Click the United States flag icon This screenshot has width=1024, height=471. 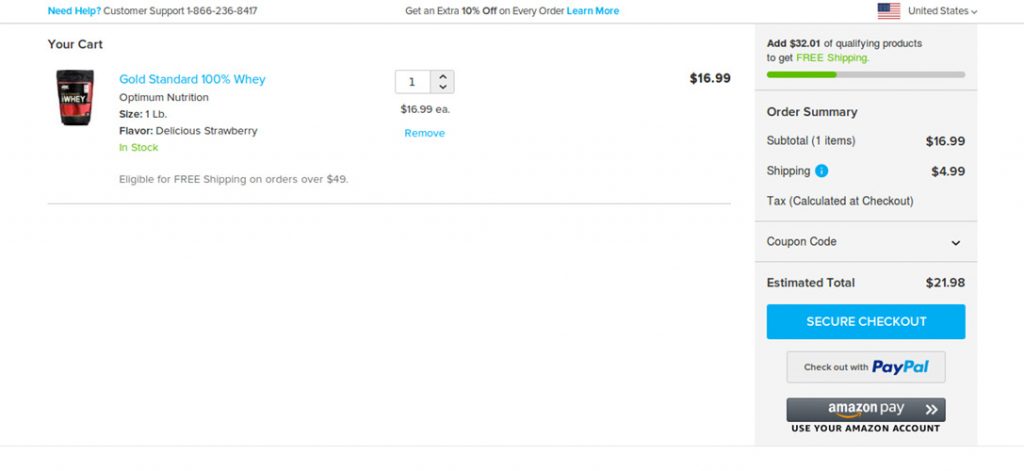(888, 11)
